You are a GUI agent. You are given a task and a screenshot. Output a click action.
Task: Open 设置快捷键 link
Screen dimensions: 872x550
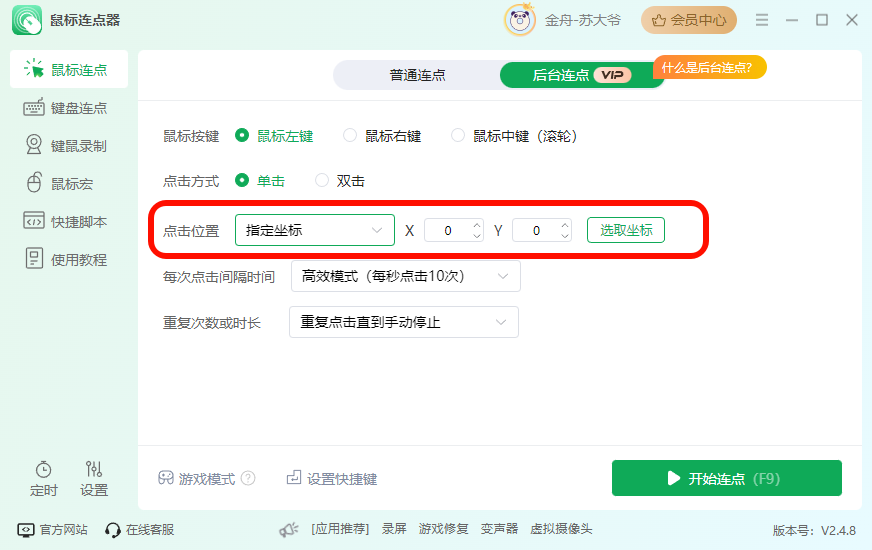tap(332, 478)
